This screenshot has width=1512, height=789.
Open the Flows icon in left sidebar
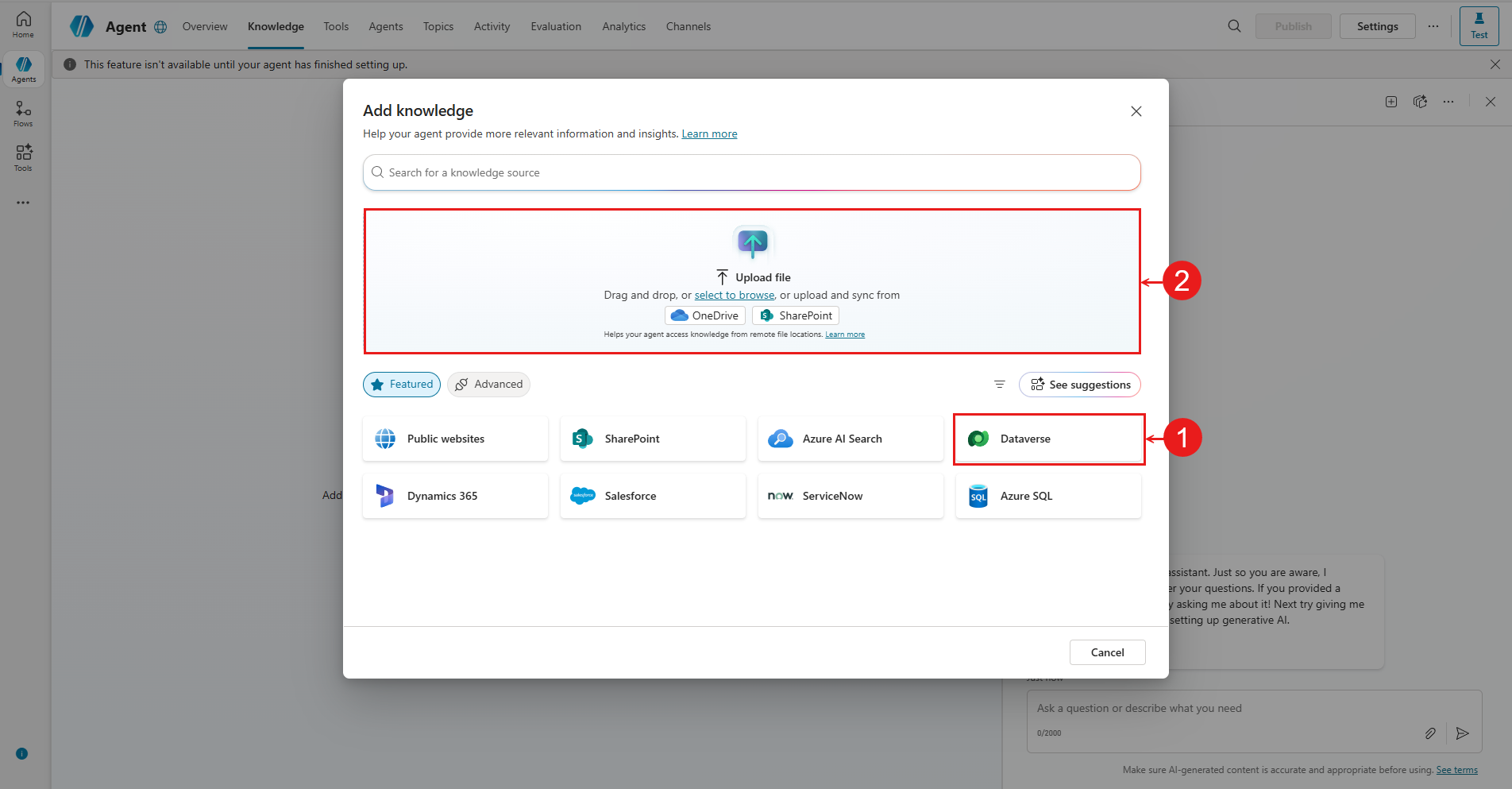coord(23,114)
